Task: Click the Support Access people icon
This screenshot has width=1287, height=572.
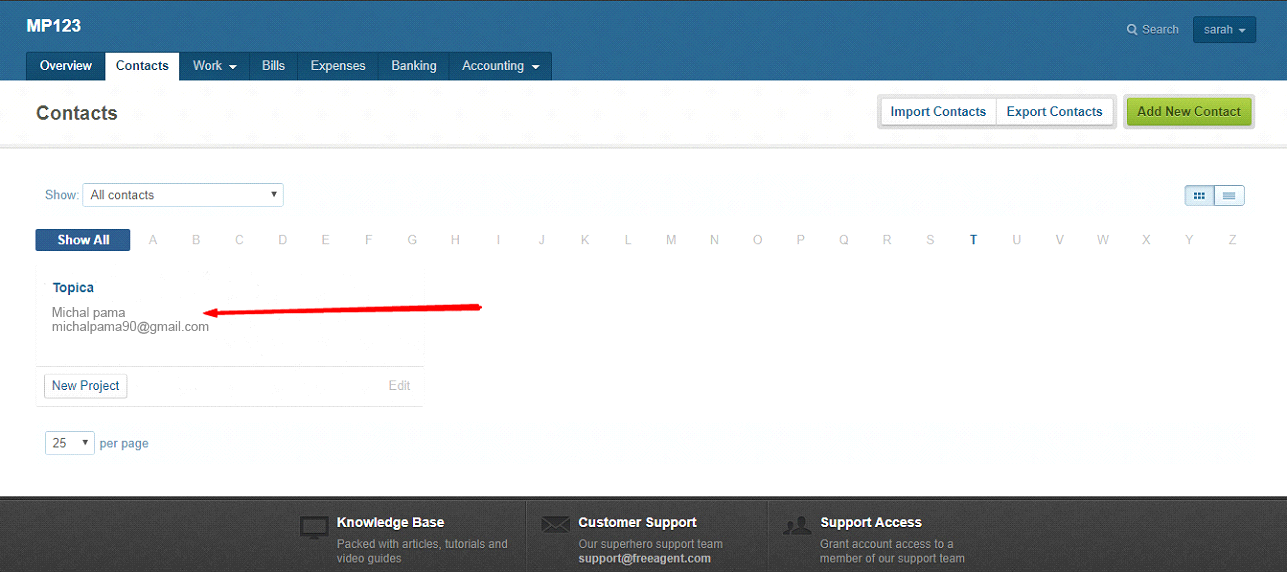Action: (797, 525)
